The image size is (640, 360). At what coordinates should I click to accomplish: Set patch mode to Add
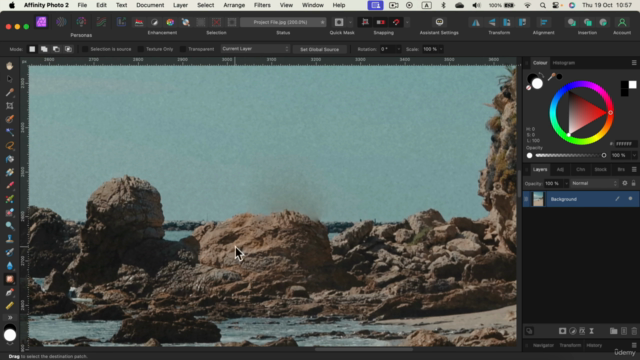pos(44,49)
